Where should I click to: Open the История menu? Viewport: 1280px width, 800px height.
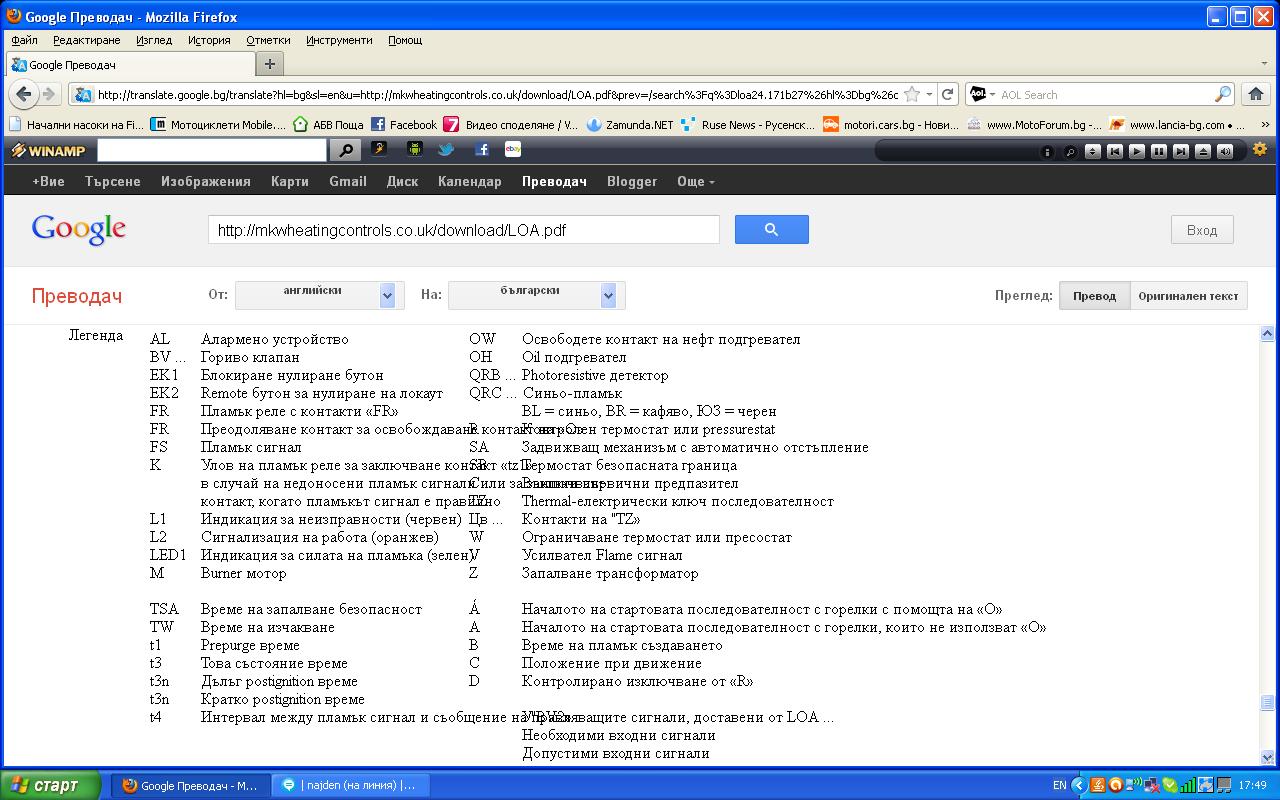point(209,40)
